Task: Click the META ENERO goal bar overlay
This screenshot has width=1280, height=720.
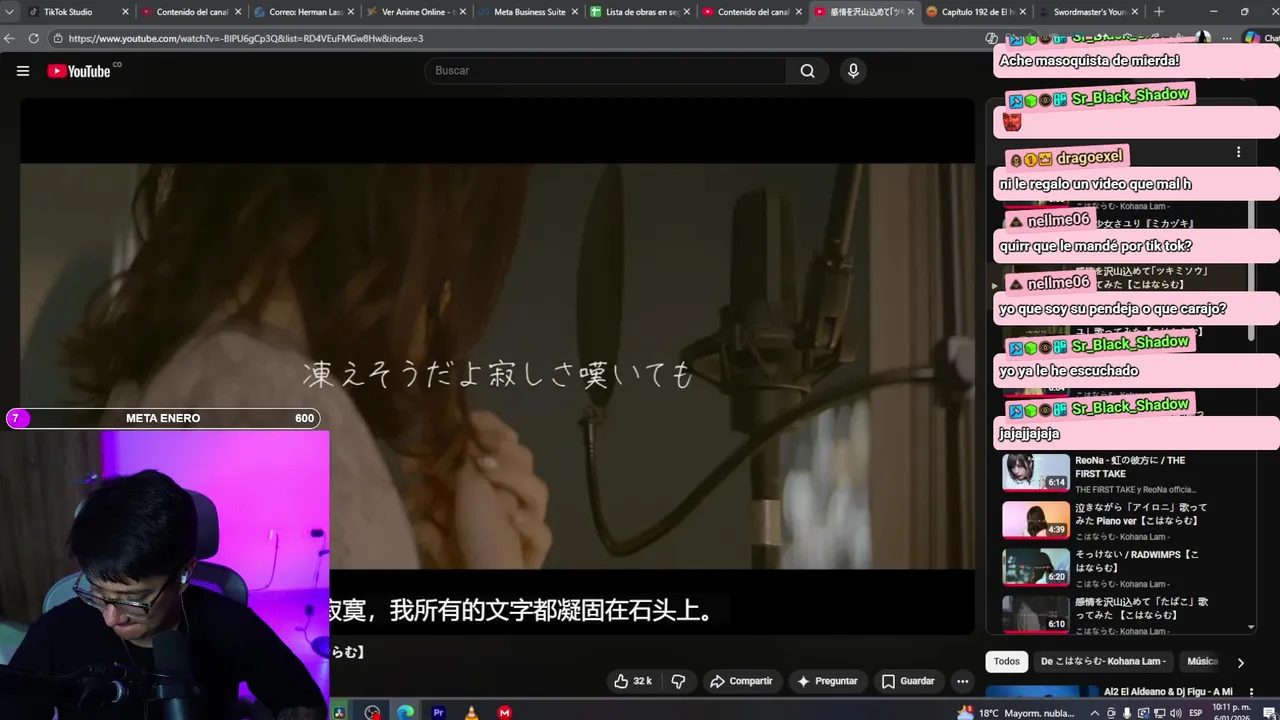Action: click(163, 418)
